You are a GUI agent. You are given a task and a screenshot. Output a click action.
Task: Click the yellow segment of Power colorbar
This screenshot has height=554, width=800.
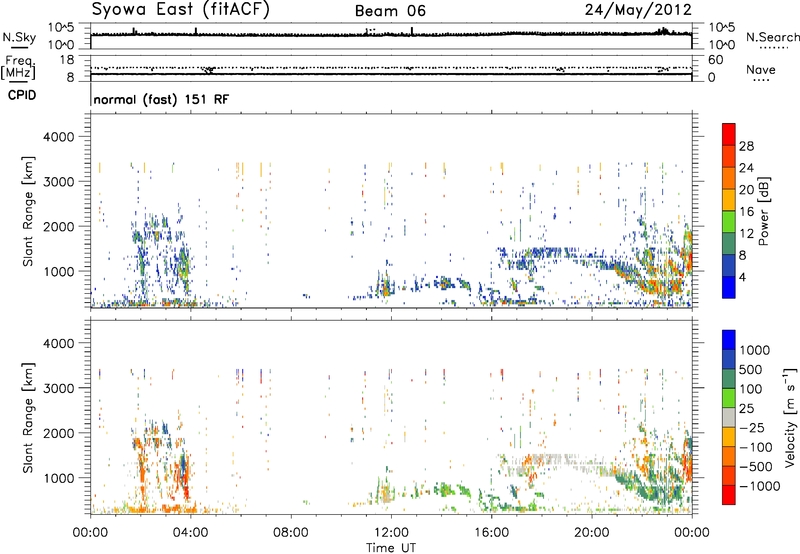(x=729, y=200)
